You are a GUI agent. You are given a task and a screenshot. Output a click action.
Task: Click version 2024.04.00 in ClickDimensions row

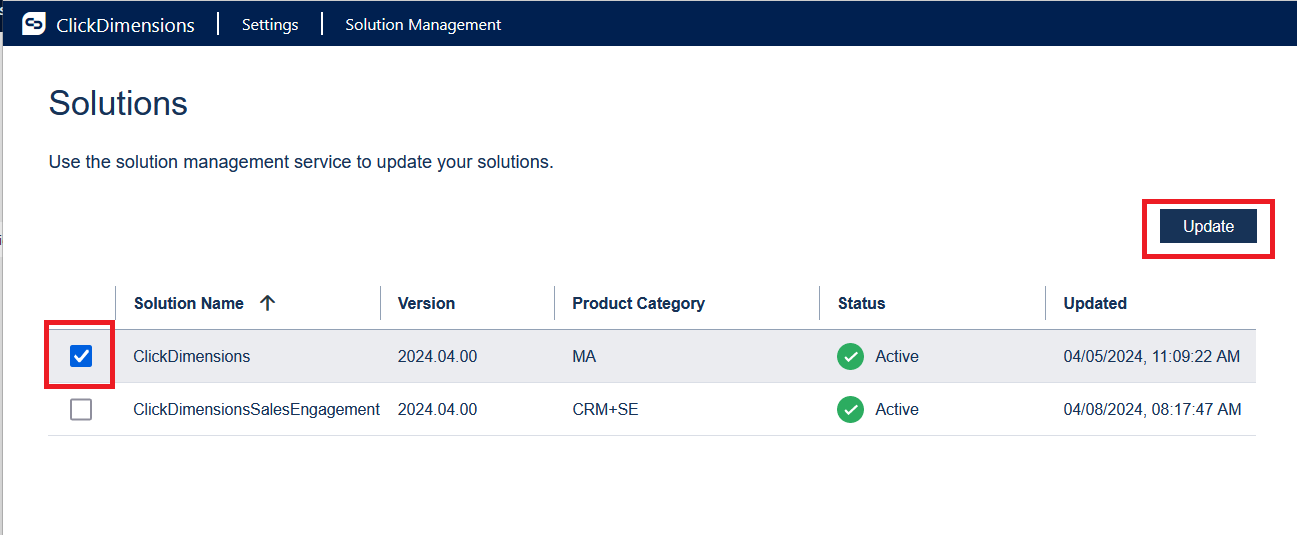[437, 356]
